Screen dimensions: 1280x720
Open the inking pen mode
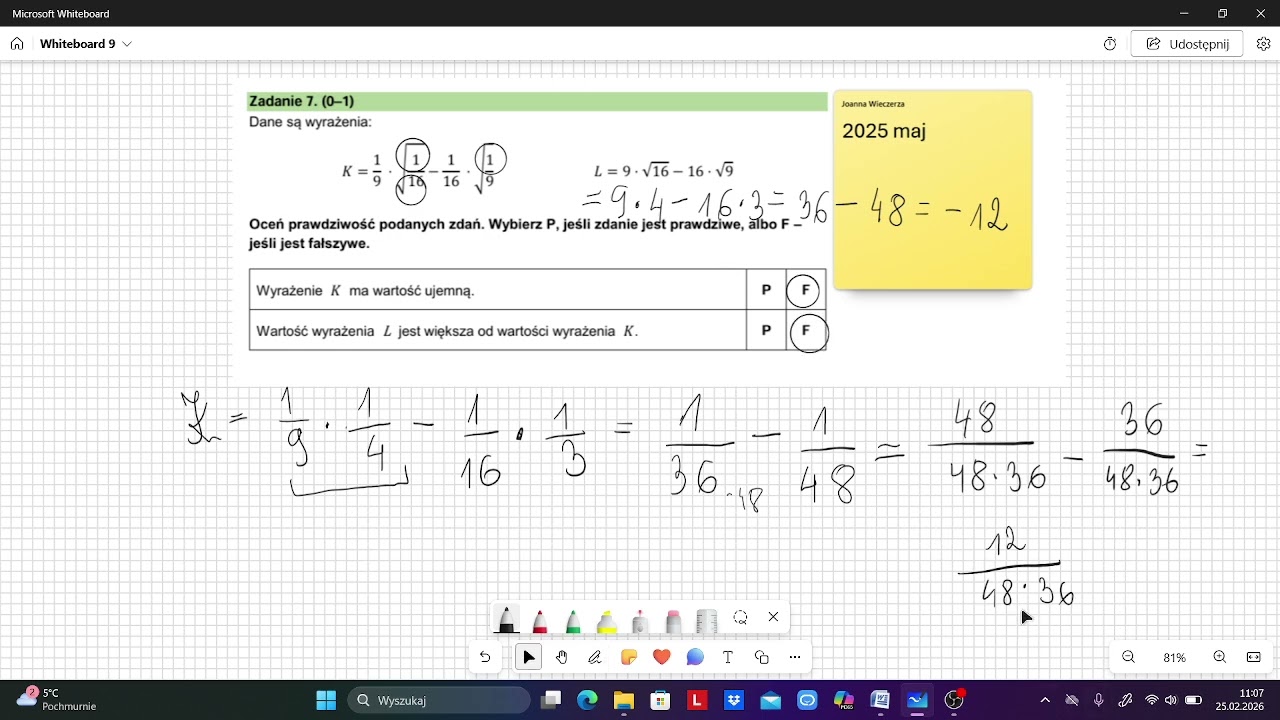tap(595, 657)
